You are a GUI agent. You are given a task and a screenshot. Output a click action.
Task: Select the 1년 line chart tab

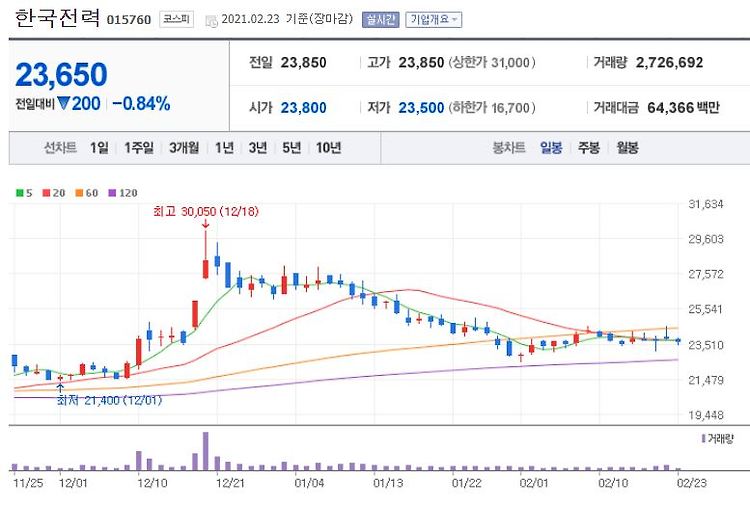pos(224,148)
